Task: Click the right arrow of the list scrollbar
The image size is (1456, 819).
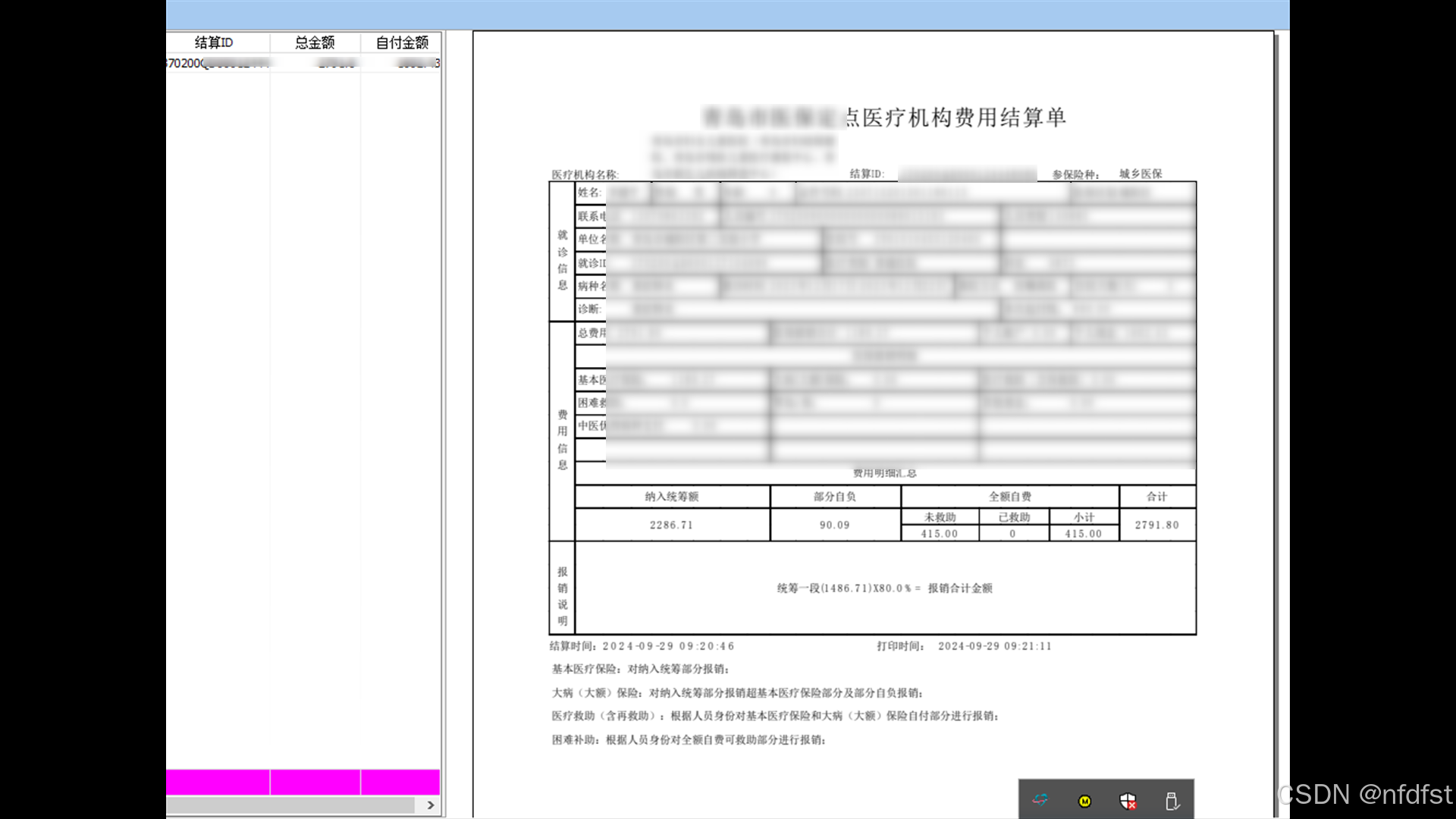Action: [431, 805]
